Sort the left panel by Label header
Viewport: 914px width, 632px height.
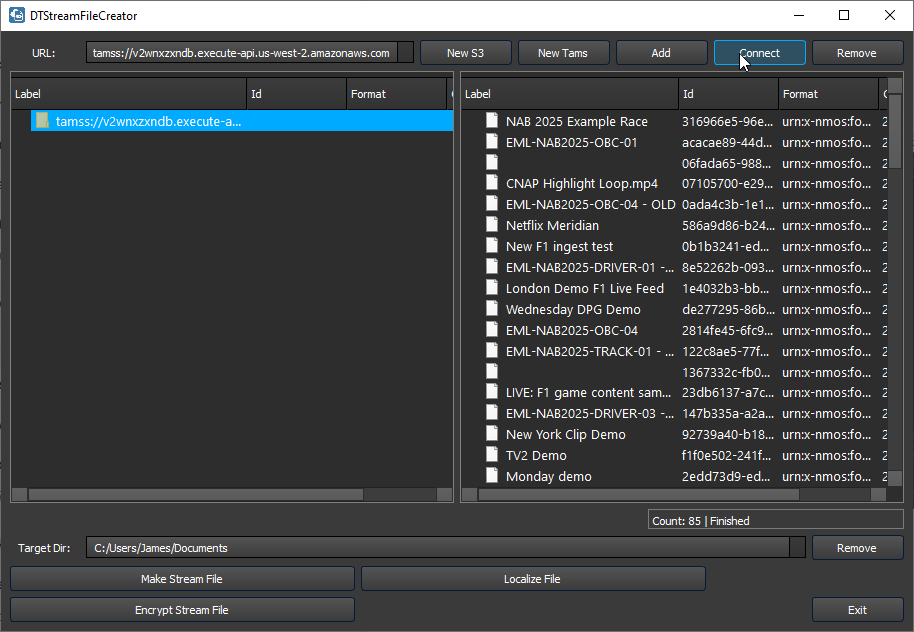pyautogui.click(x=128, y=94)
